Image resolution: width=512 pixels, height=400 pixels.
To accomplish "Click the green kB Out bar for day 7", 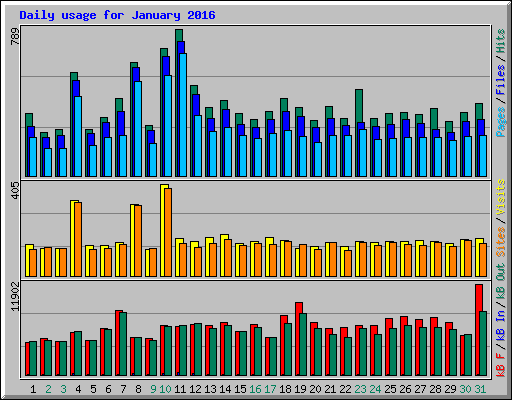I will (x=123, y=344).
